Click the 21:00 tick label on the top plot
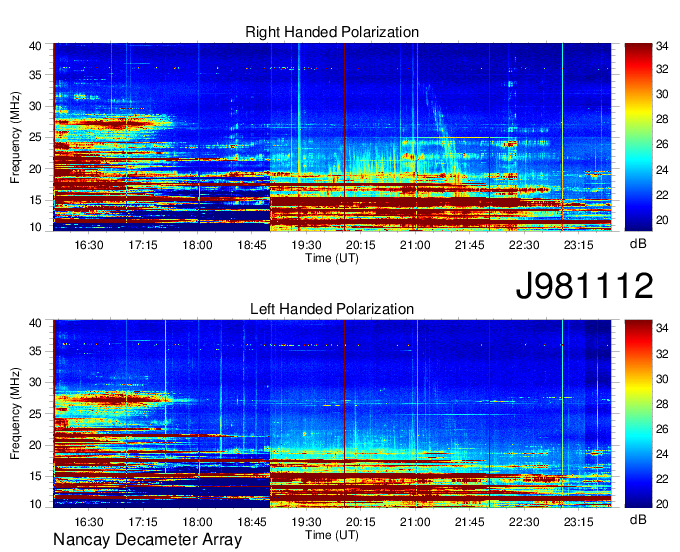This screenshot has width=680, height=552. pyautogui.click(x=415, y=245)
